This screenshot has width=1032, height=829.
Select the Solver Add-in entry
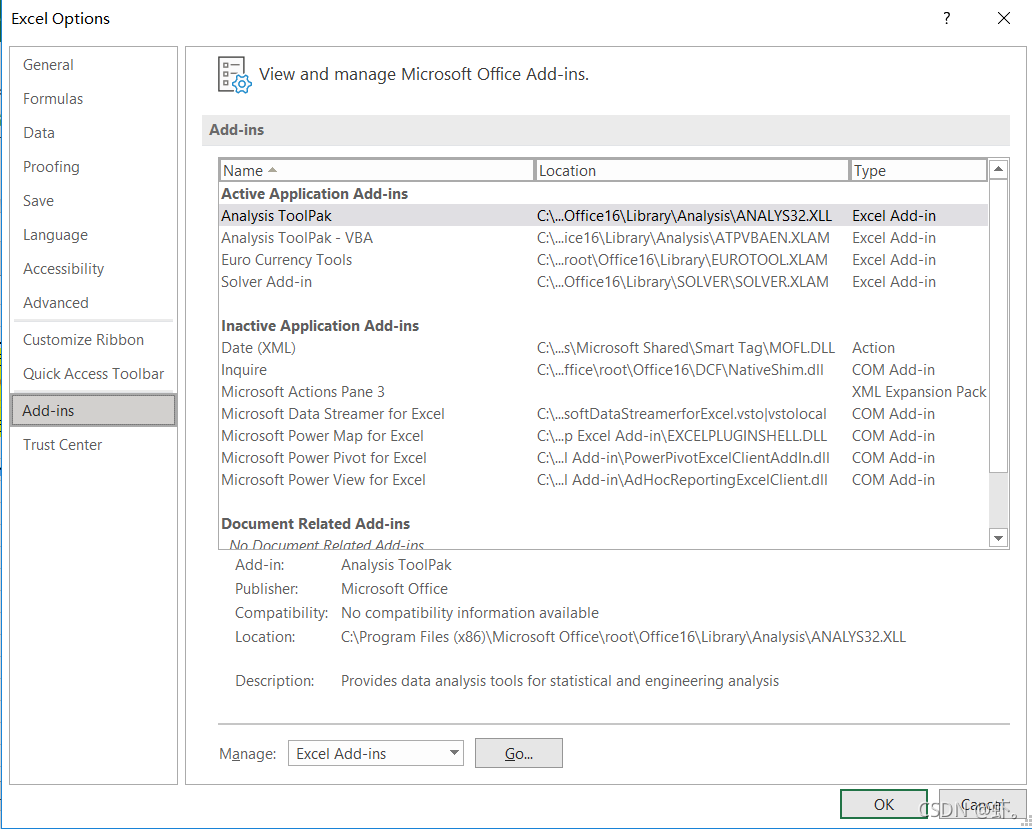pyautogui.click(x=266, y=281)
